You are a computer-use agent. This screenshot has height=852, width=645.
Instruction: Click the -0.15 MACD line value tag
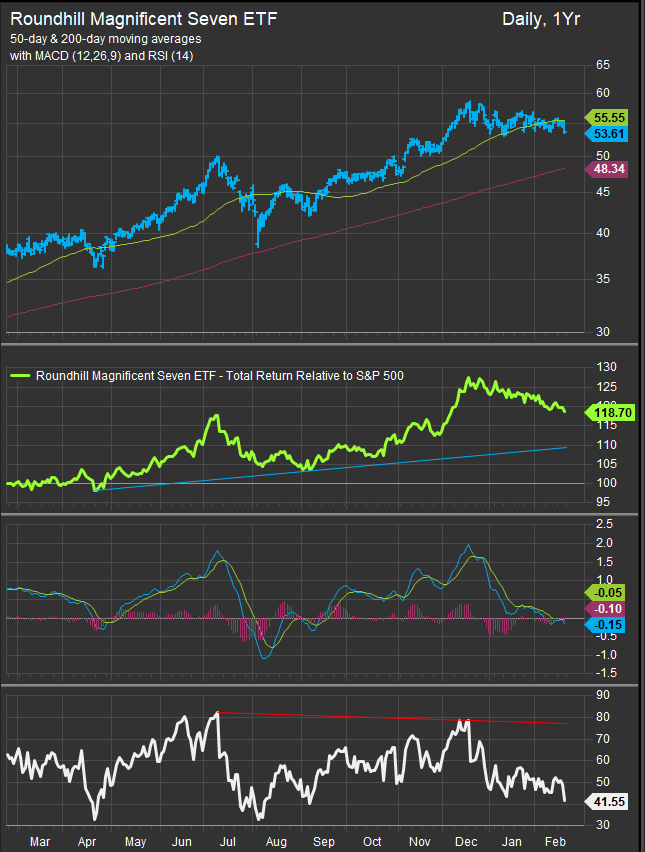tap(605, 625)
